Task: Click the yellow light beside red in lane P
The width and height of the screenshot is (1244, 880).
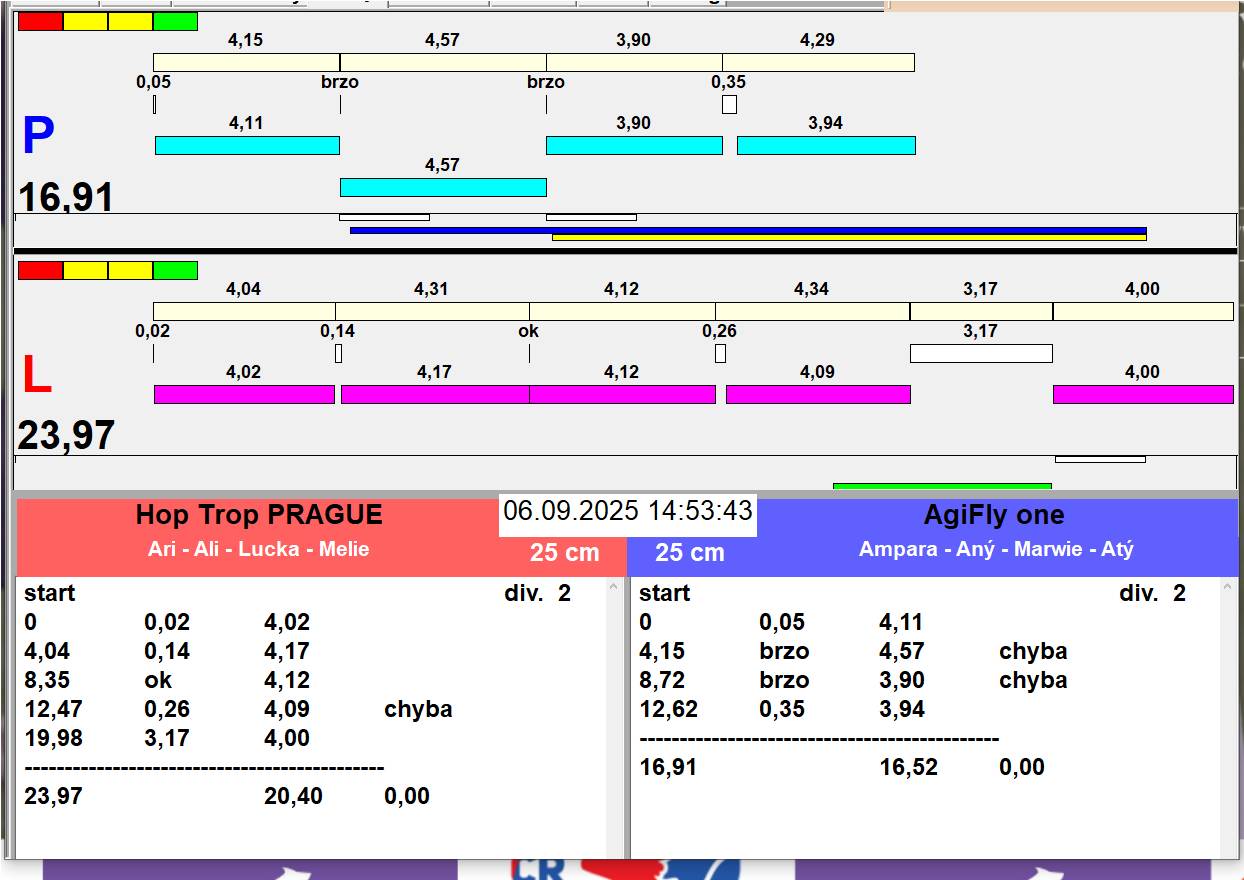Action: 85,21
